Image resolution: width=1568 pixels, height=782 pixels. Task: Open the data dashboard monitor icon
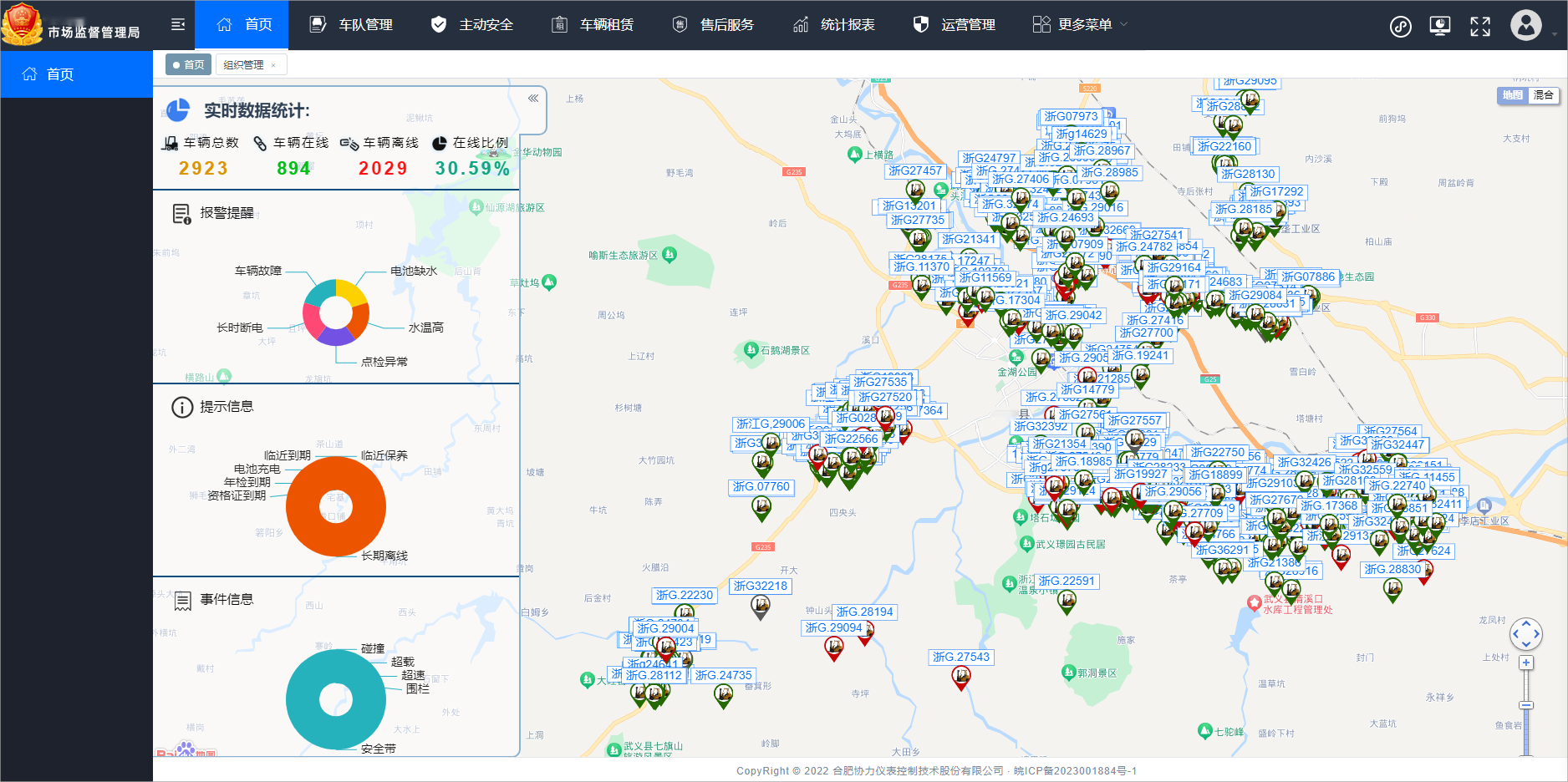(x=1440, y=26)
